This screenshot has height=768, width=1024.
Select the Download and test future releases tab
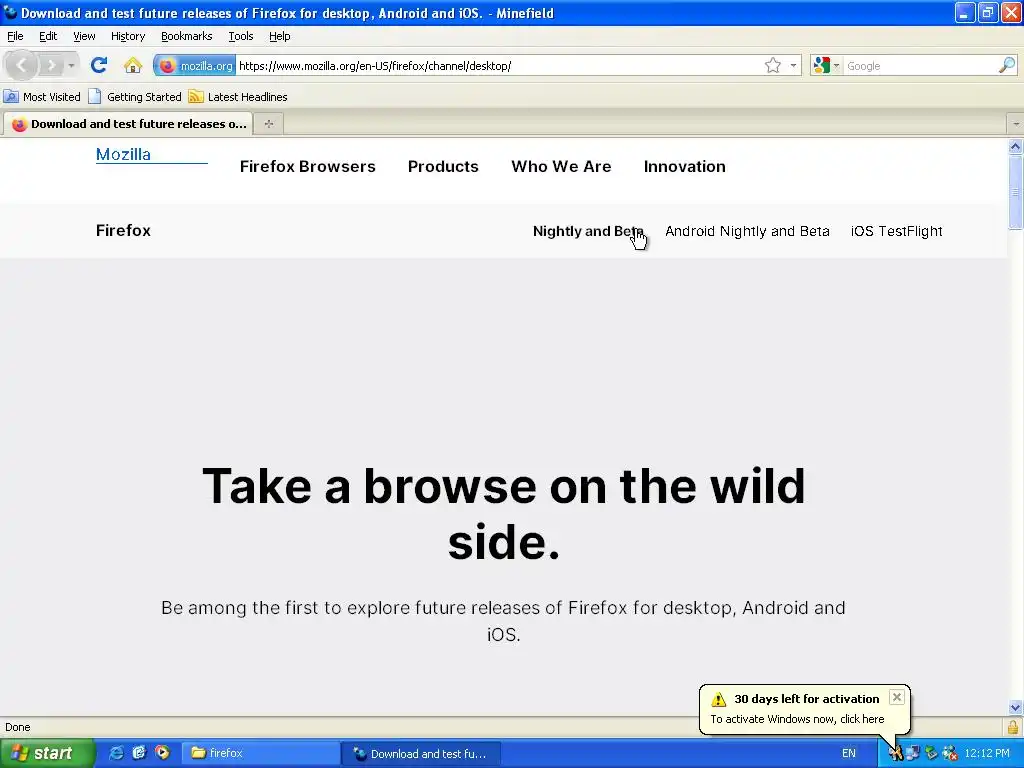[x=128, y=123]
